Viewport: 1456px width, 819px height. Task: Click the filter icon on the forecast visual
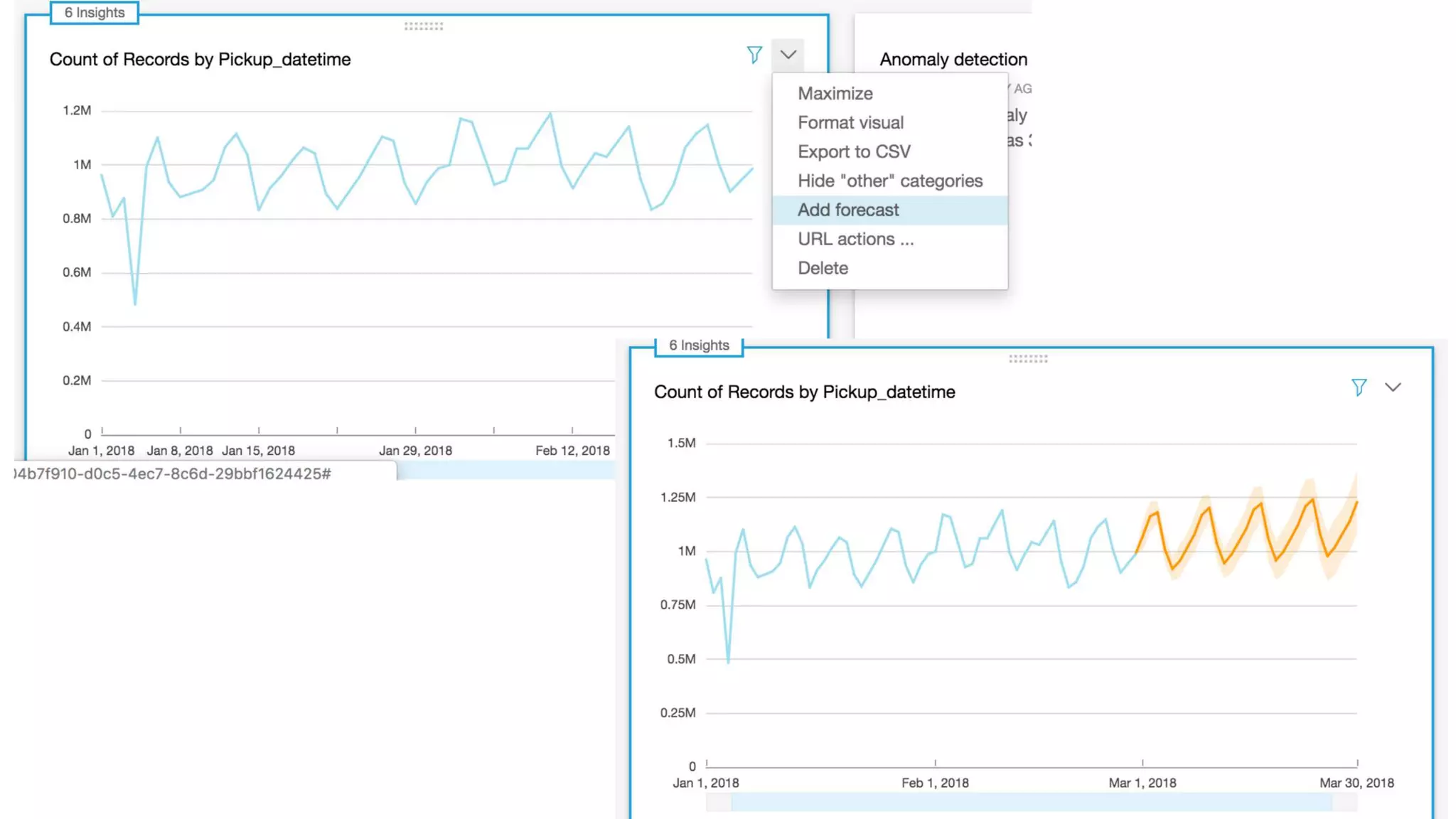pyautogui.click(x=1359, y=387)
